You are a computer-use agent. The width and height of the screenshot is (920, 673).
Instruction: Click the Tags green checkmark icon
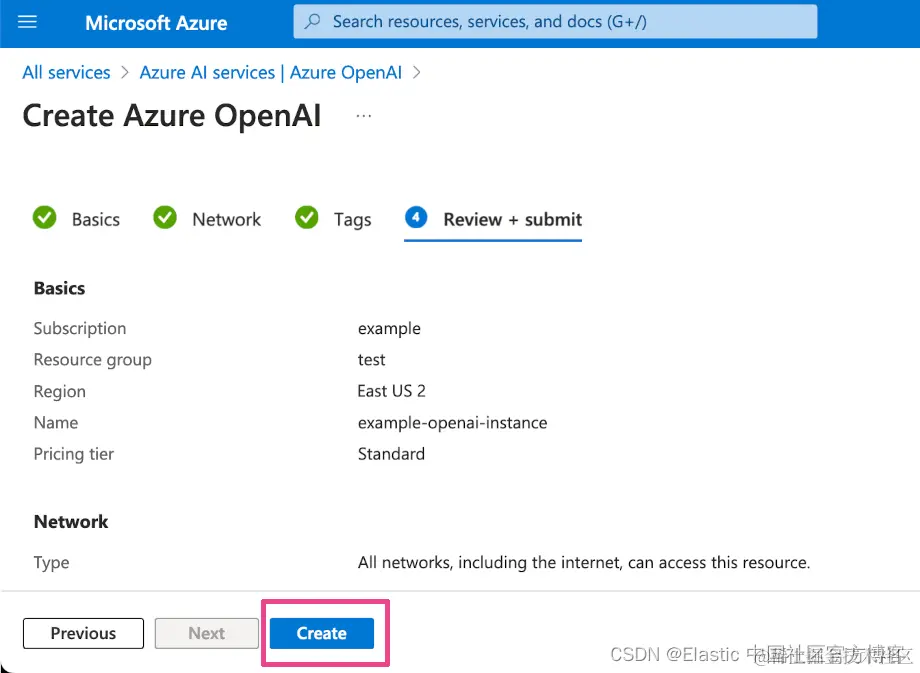point(307,218)
